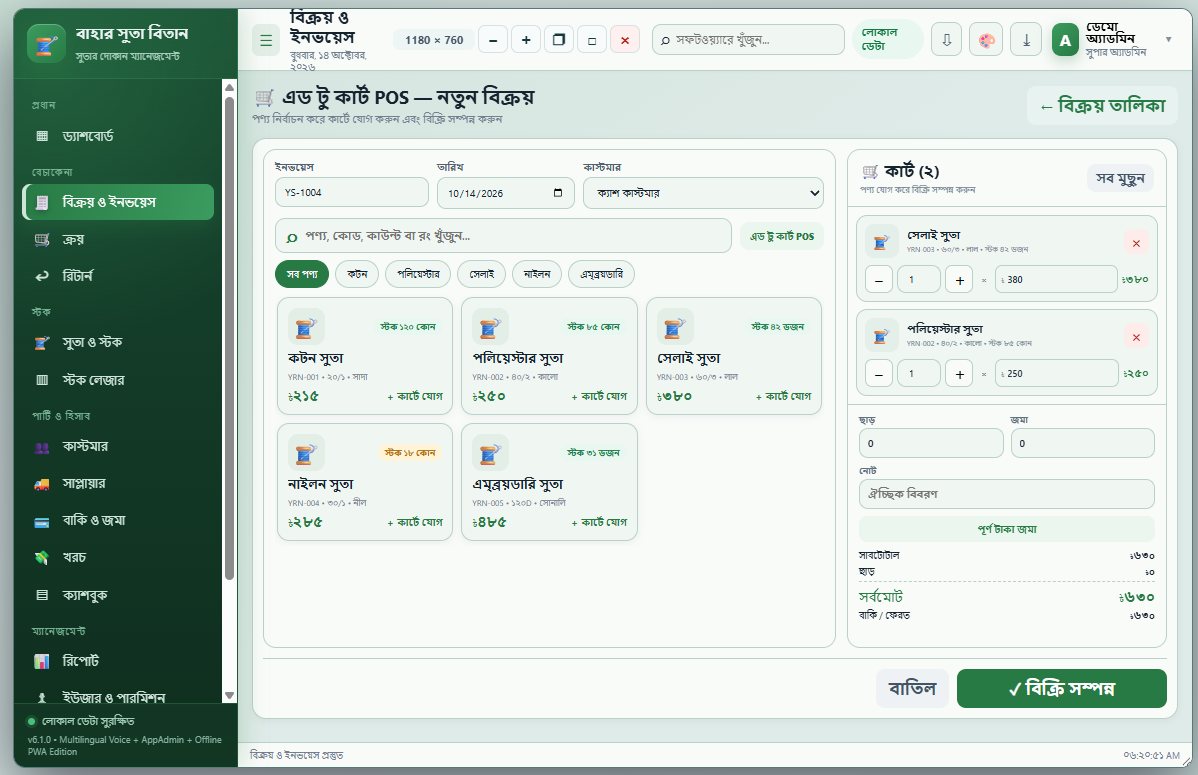Screen dimensions: 1198x775
Task: Click the নোট ঐচ্ছিক বিবরণ field
Action: click(x=1007, y=494)
